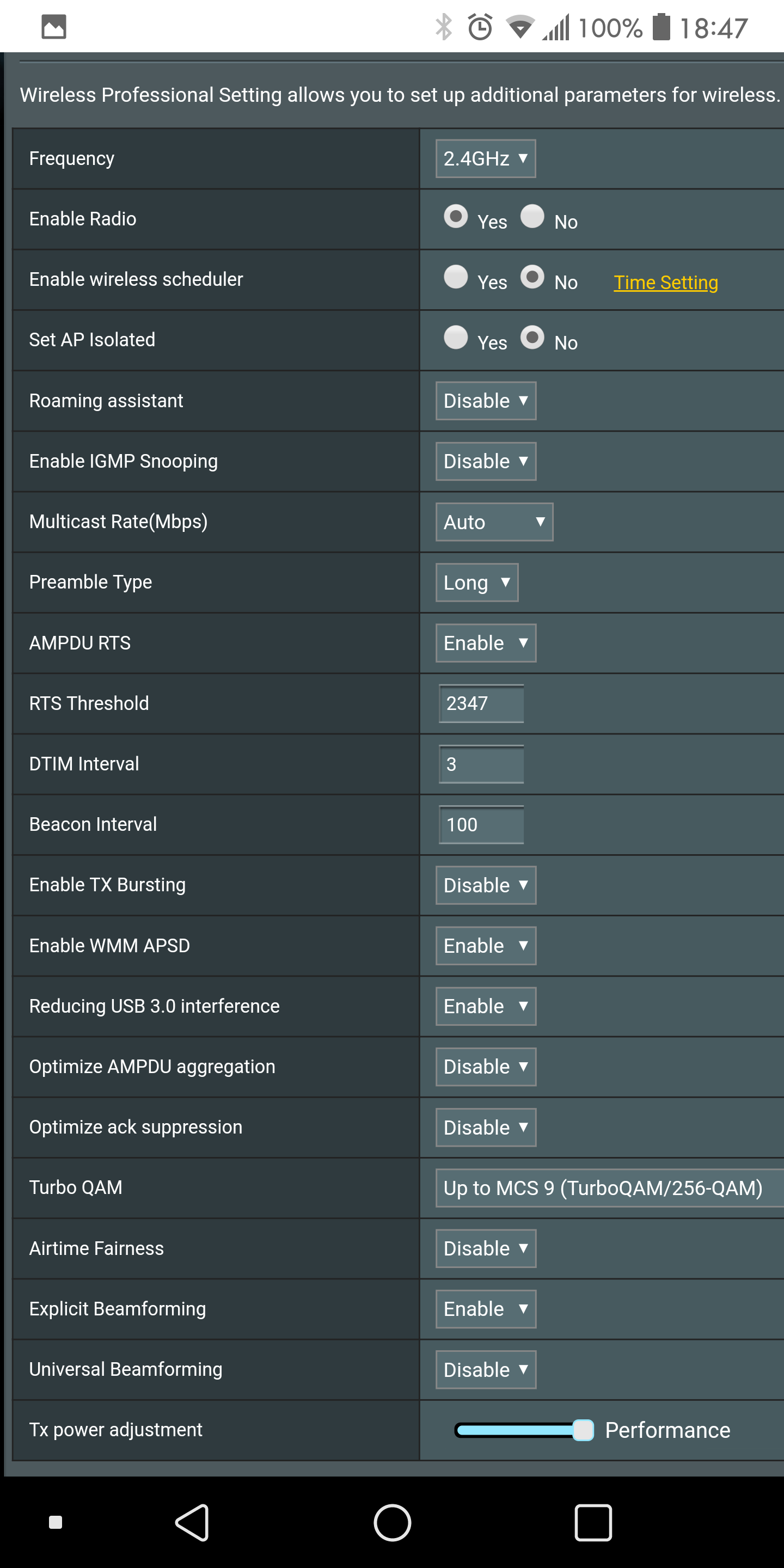Tap the Bluetooth status icon

444,27
